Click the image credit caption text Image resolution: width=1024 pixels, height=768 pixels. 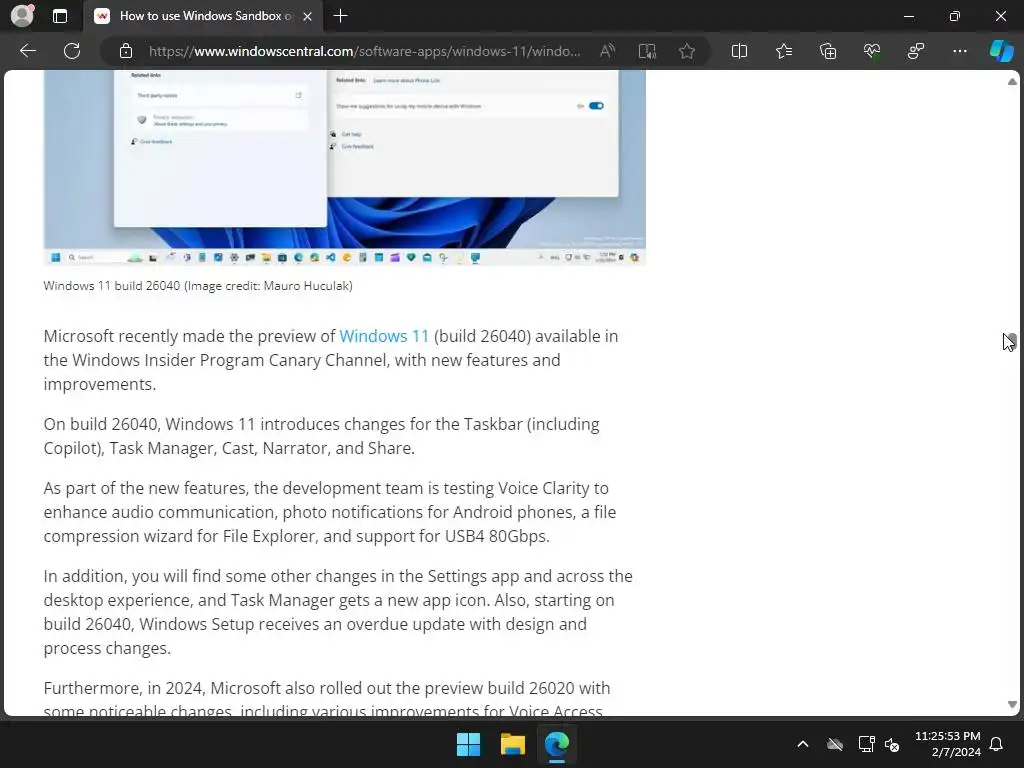[198, 285]
